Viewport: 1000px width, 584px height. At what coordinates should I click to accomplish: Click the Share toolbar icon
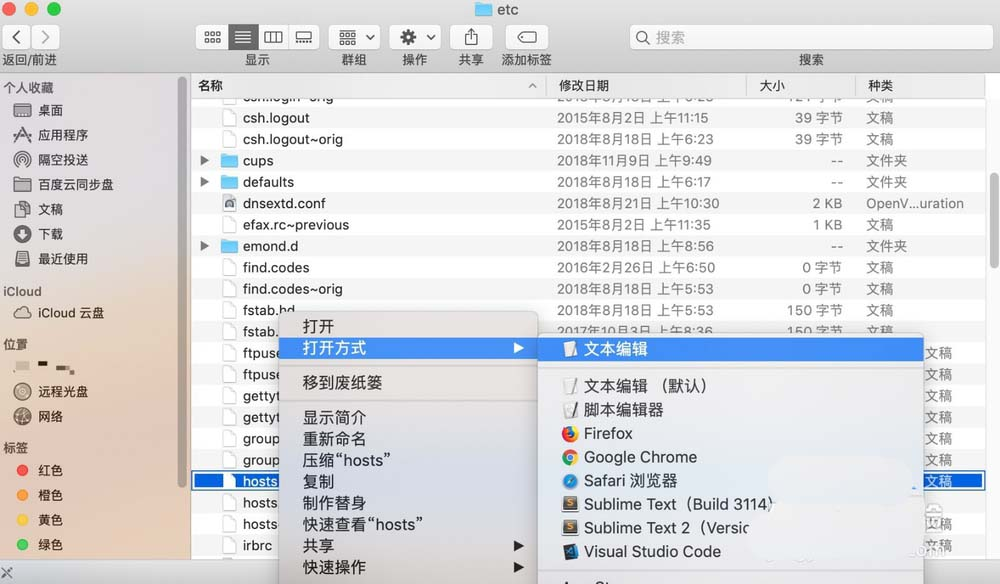point(470,37)
